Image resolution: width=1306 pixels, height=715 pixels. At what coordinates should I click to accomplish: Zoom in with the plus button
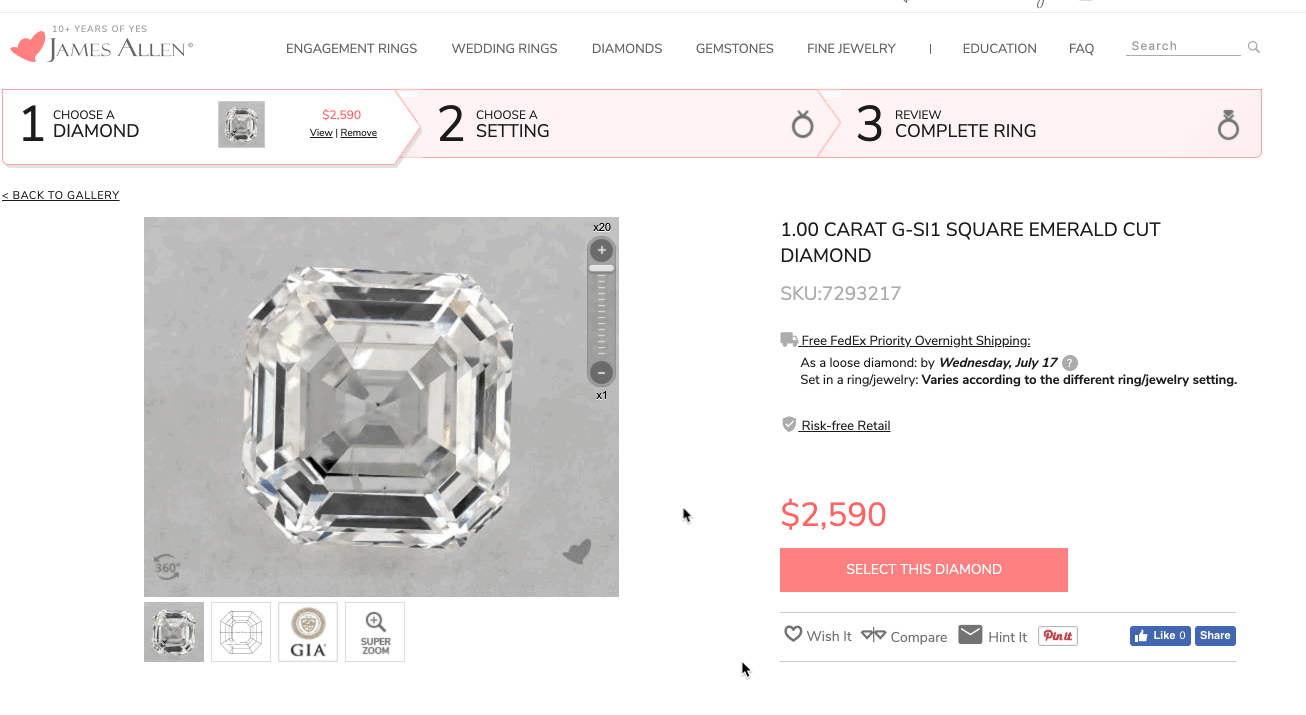tap(601, 250)
